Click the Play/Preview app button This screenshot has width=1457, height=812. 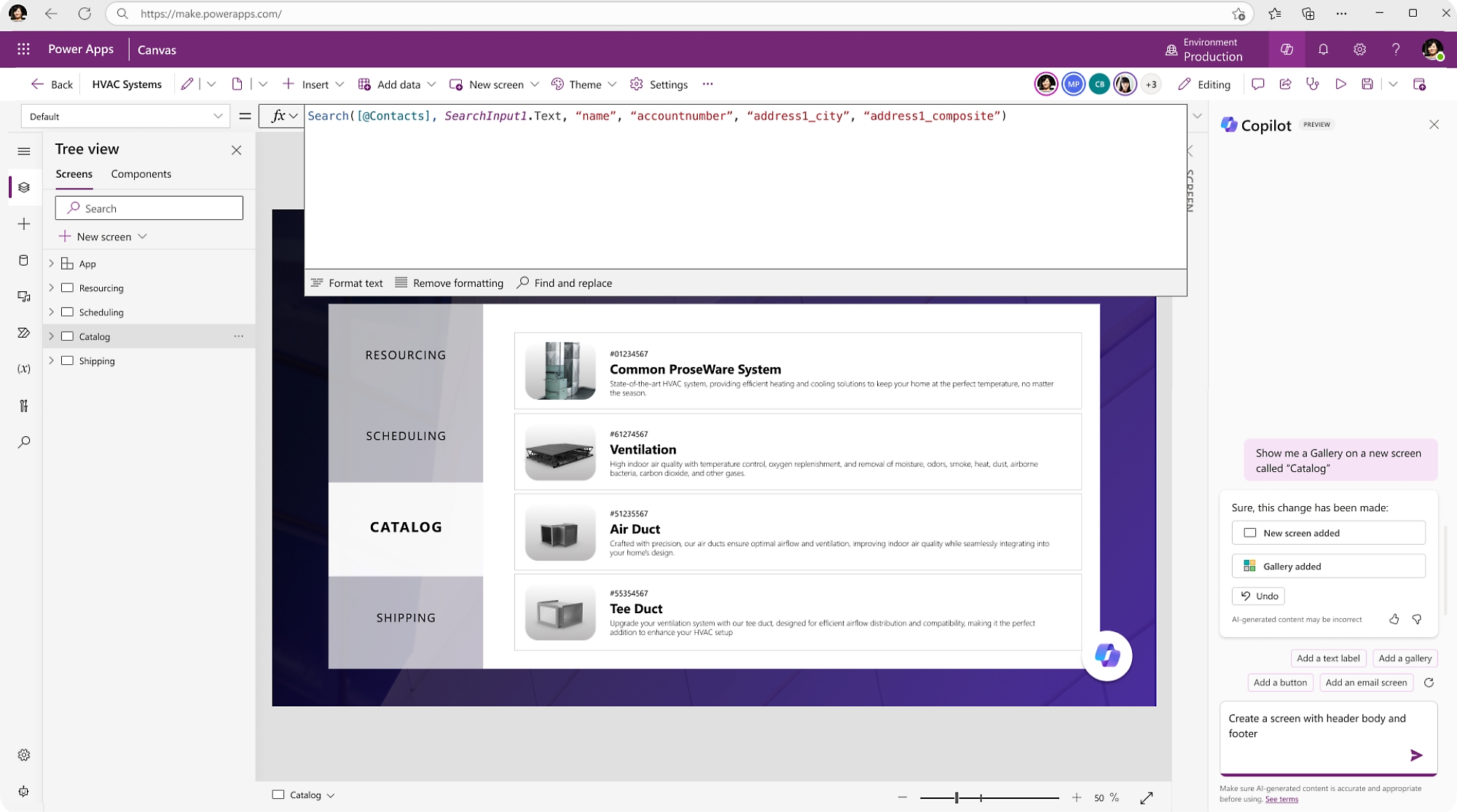pos(1341,84)
